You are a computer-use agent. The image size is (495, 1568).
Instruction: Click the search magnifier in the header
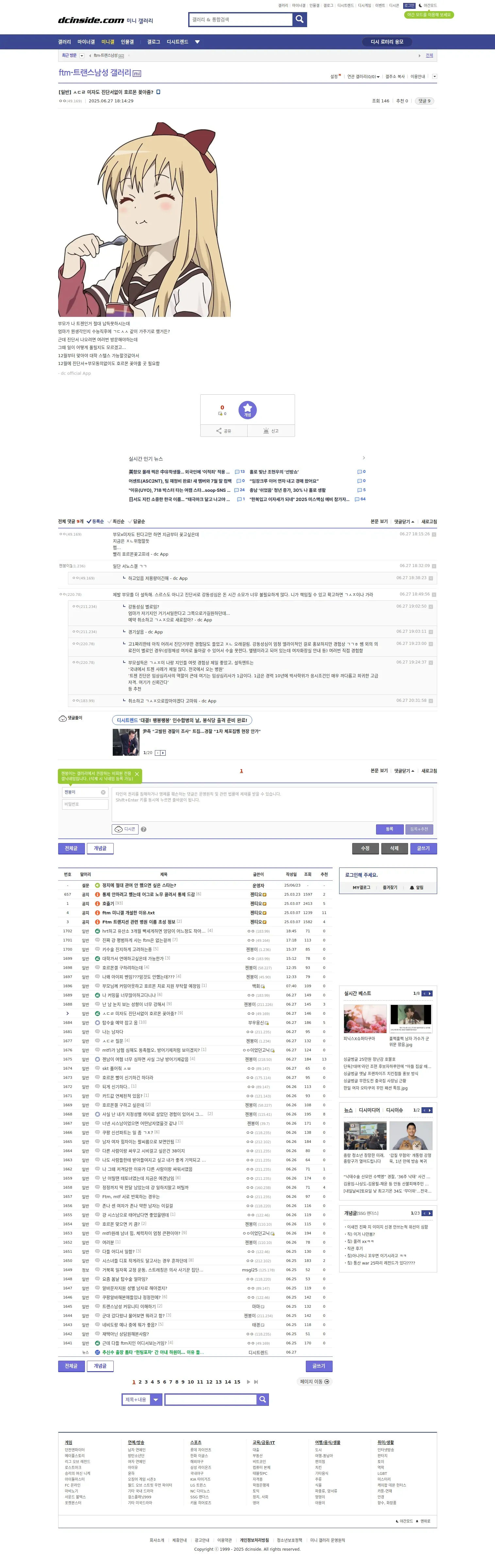(x=299, y=20)
